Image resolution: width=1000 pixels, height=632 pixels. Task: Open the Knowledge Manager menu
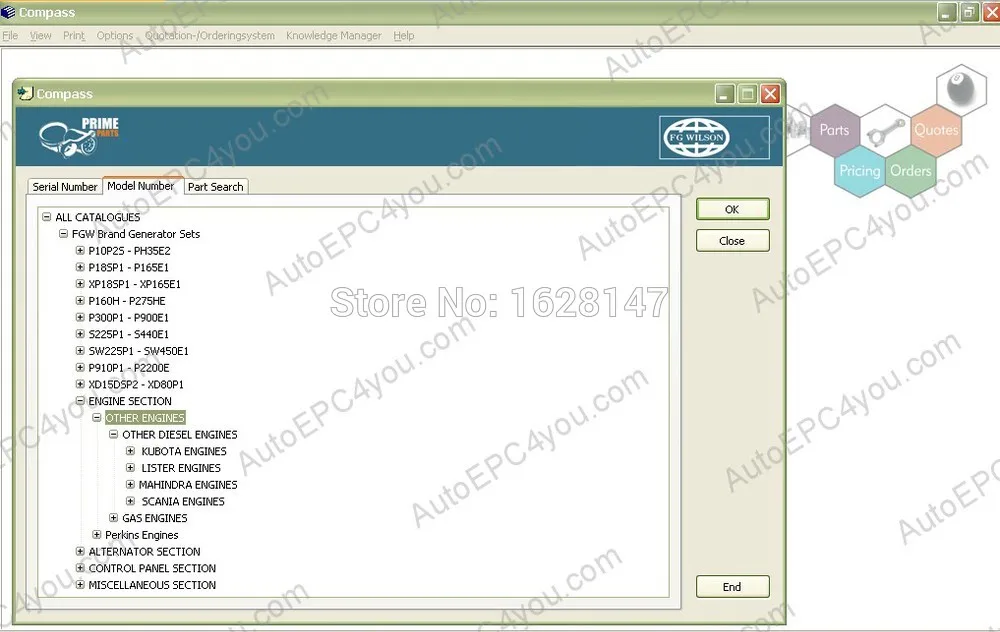tap(334, 36)
